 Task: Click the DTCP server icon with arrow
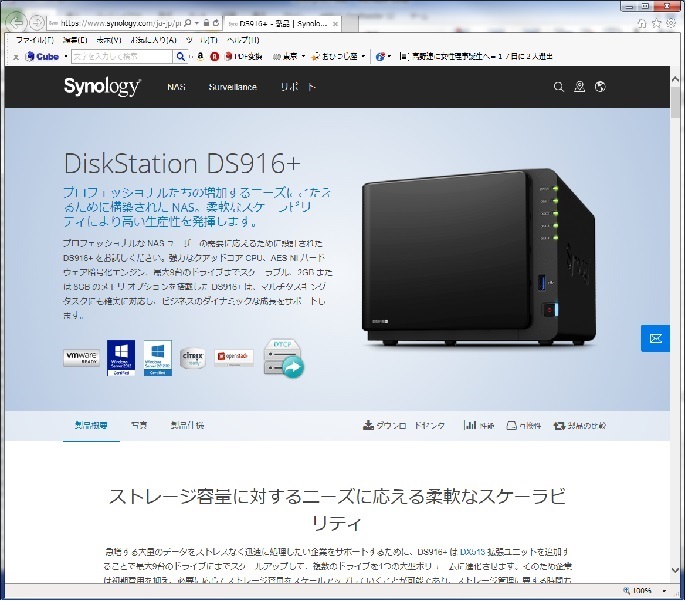(284, 358)
